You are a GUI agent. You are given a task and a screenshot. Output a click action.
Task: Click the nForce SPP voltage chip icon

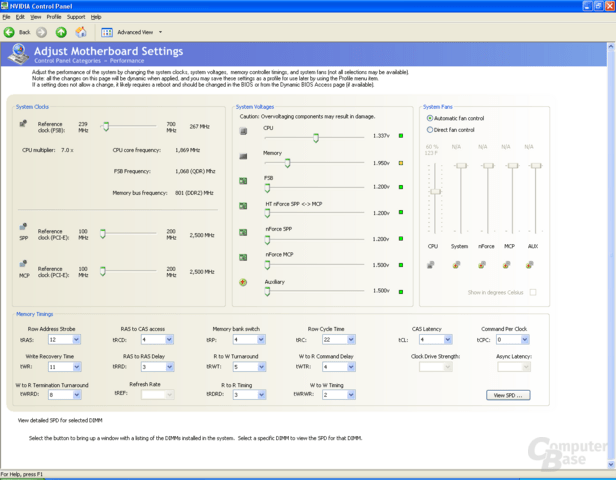[244, 233]
